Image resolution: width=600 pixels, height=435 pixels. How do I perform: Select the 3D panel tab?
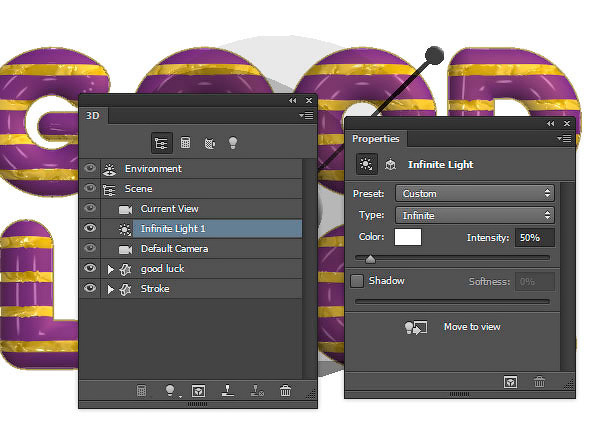coord(93,116)
